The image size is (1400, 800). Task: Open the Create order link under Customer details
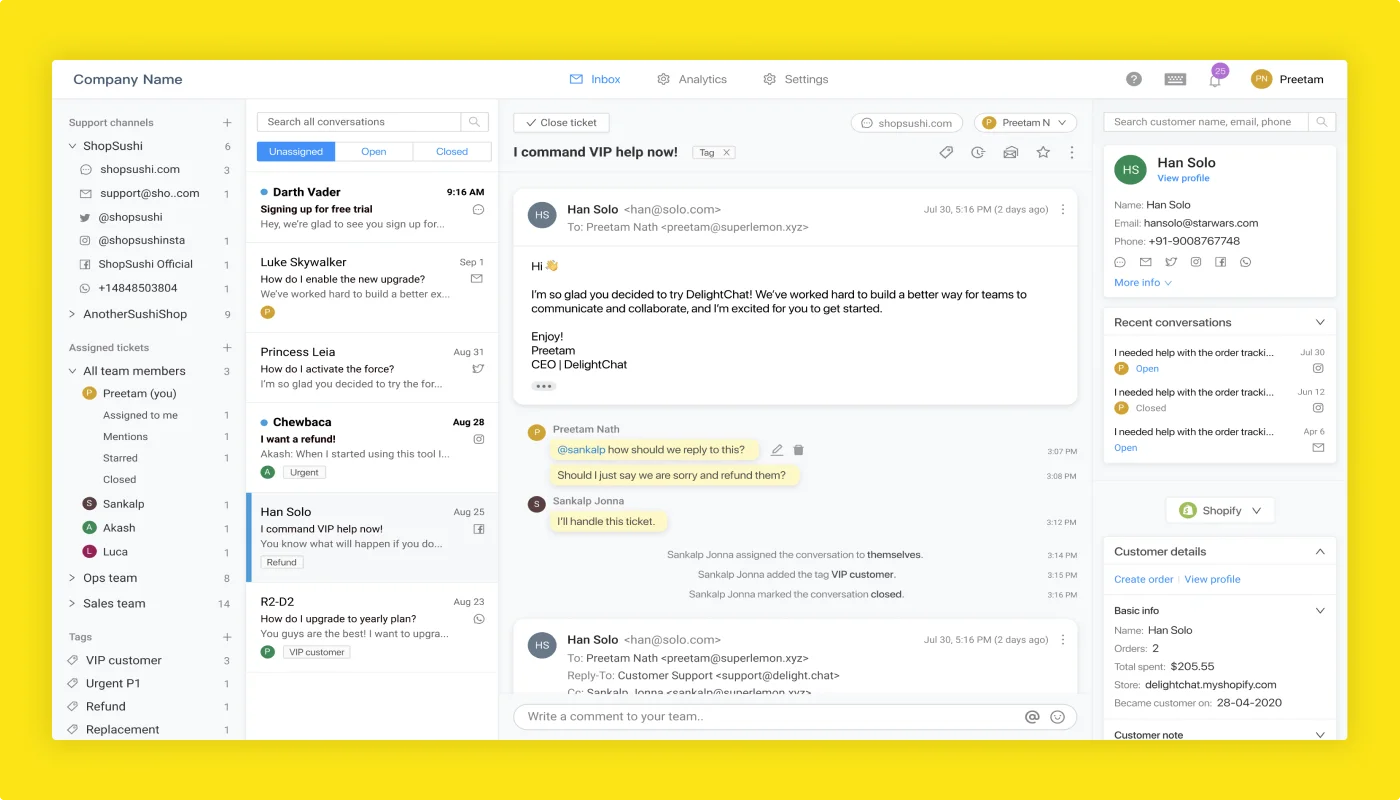pos(1143,581)
